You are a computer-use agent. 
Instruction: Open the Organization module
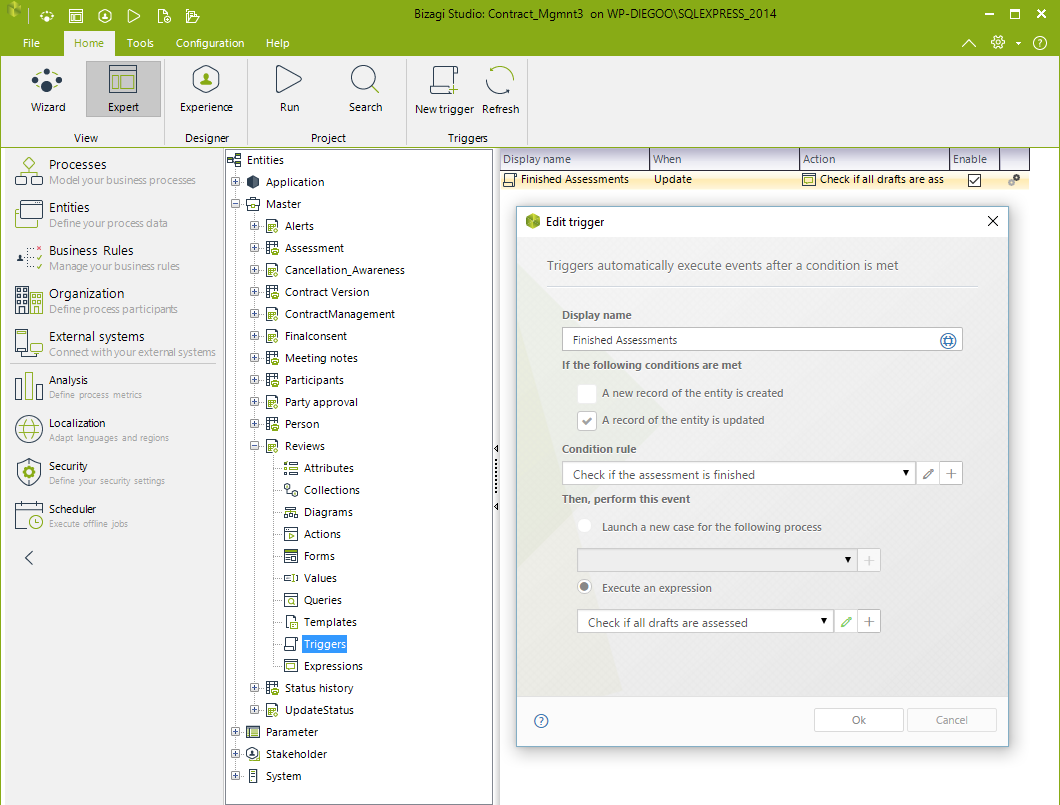pyautogui.click(x=96, y=301)
